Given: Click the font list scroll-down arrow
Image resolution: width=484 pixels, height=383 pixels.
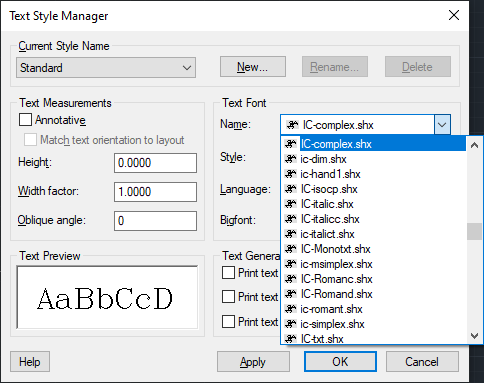Looking at the screenshot, I should (x=474, y=335).
